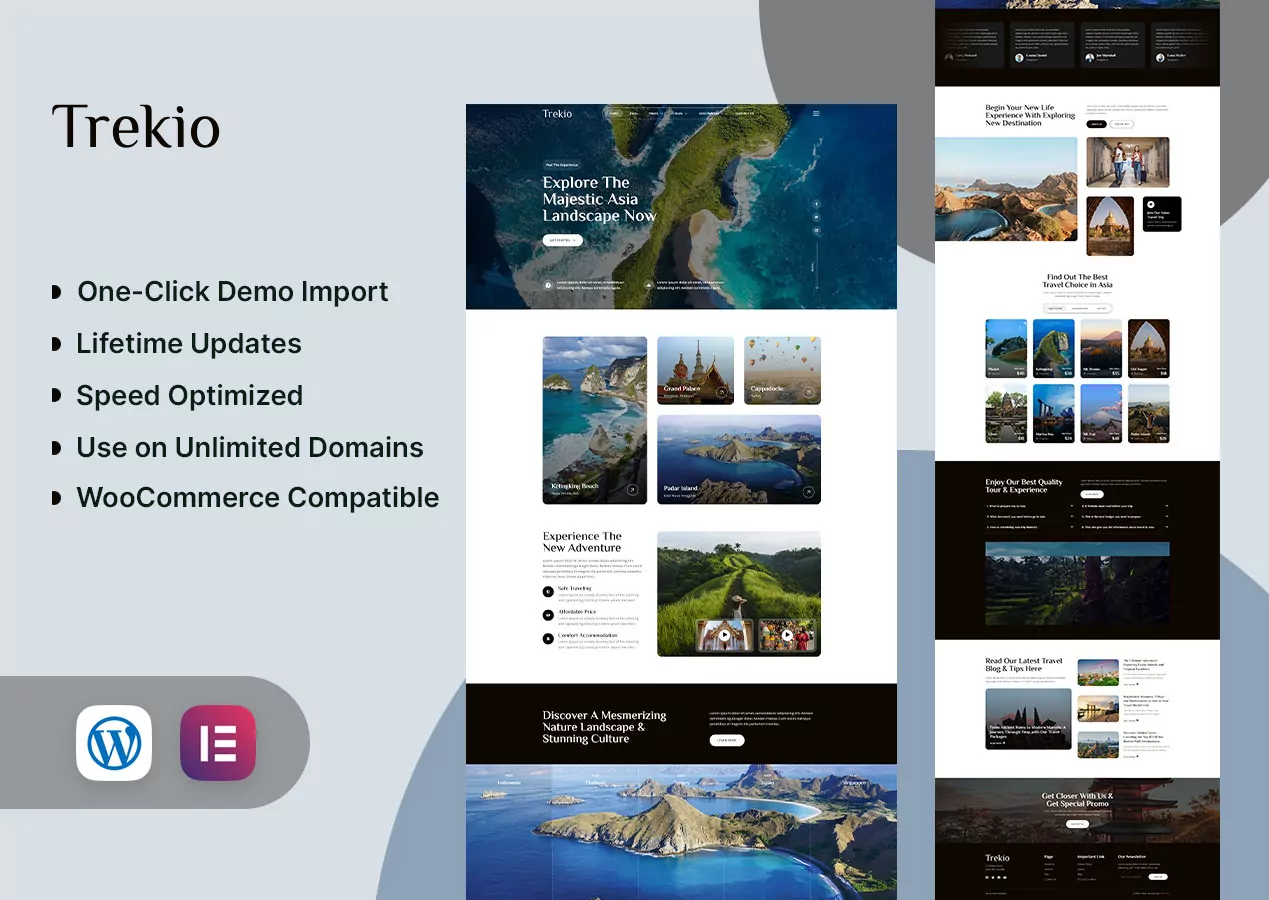This screenshot has height=900, width=1269.
Task: Click the Safe Traveling play icon
Action: (548, 591)
